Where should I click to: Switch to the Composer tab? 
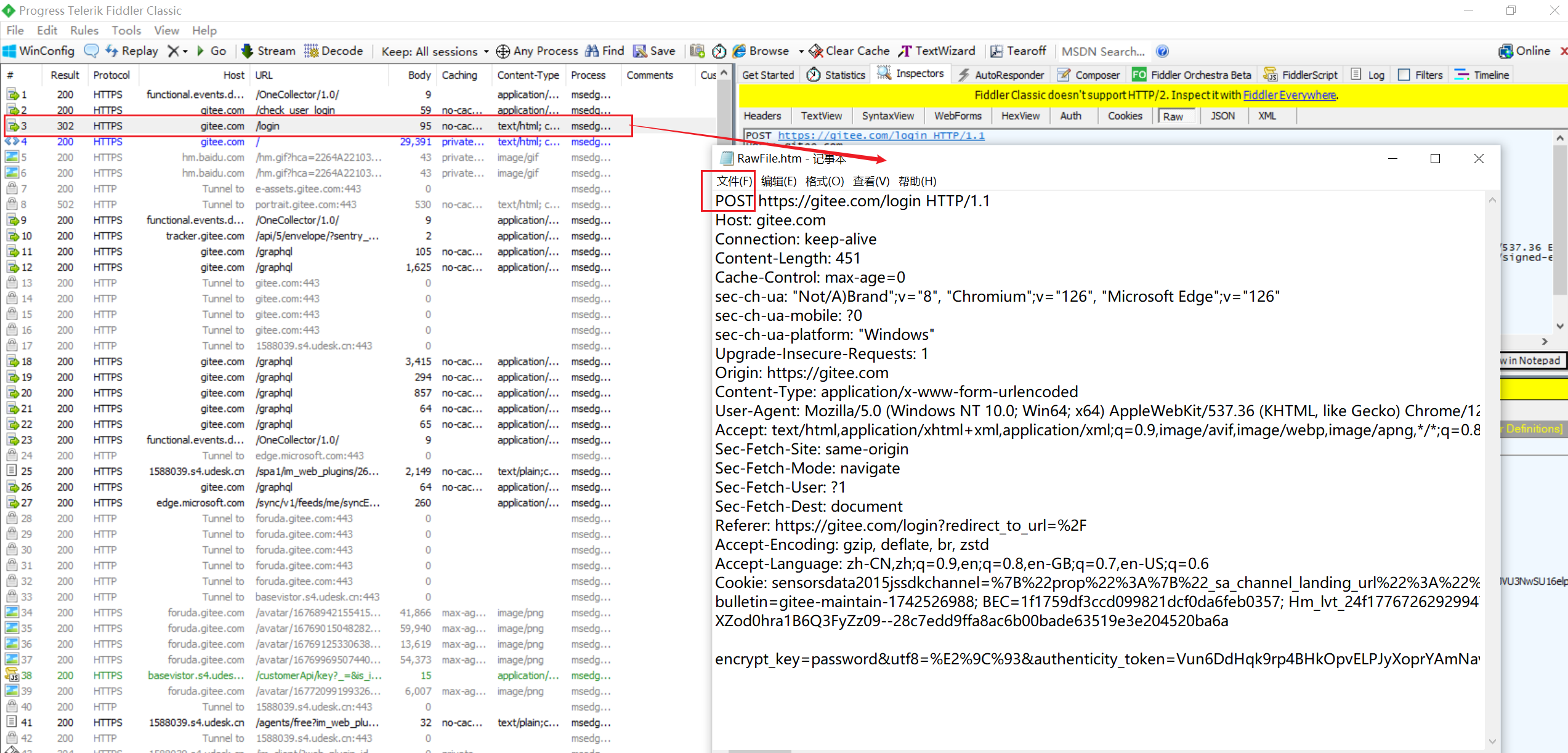[x=1088, y=75]
